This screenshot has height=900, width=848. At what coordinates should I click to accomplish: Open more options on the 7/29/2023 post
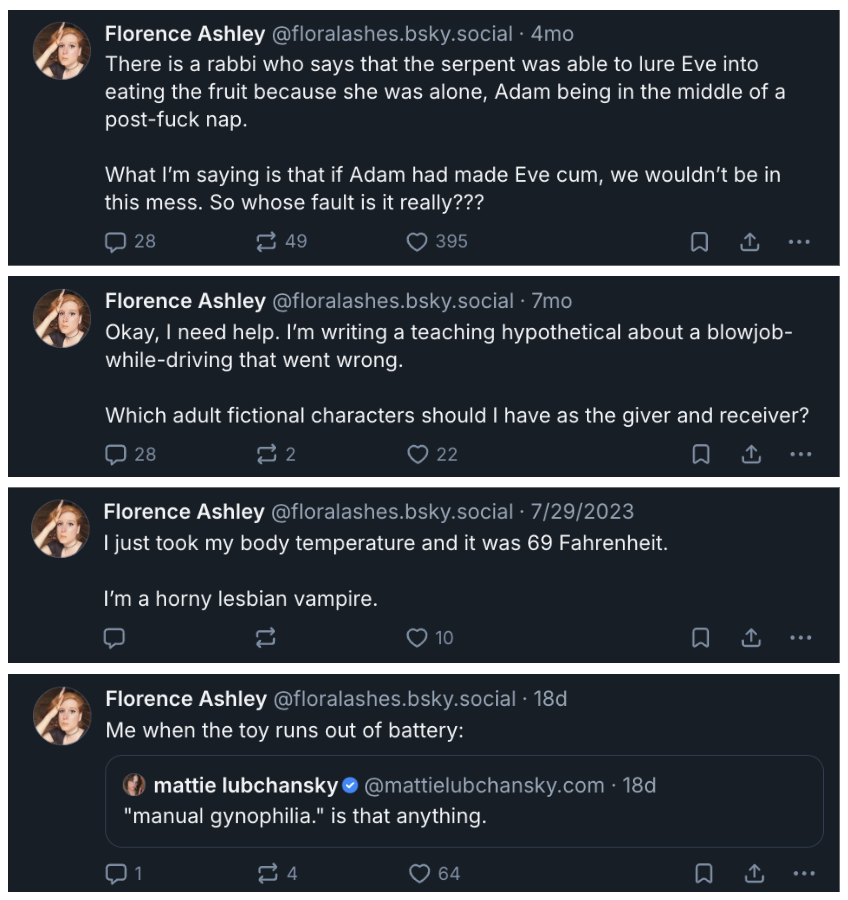point(800,638)
